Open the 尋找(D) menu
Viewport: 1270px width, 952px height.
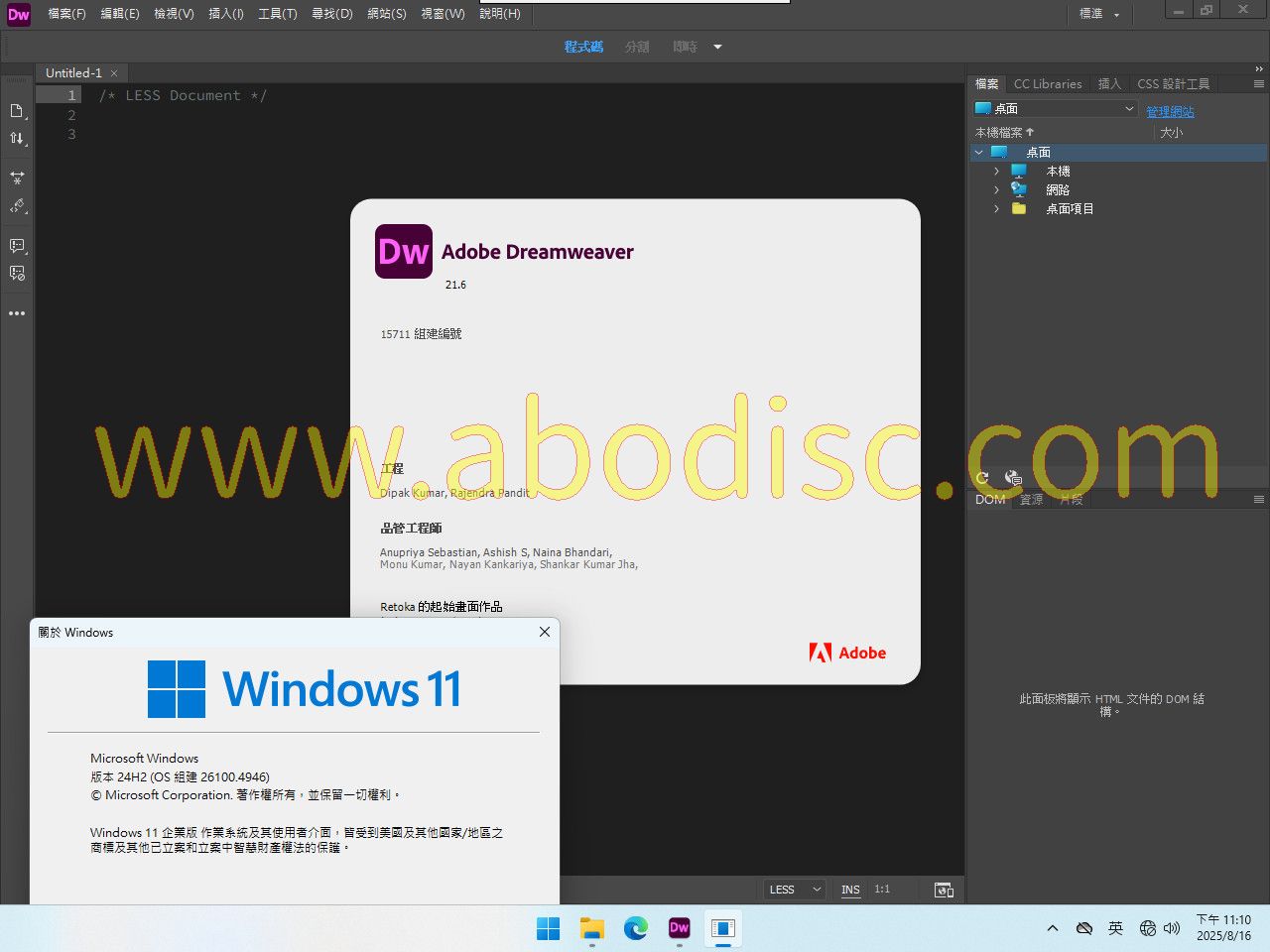click(332, 14)
